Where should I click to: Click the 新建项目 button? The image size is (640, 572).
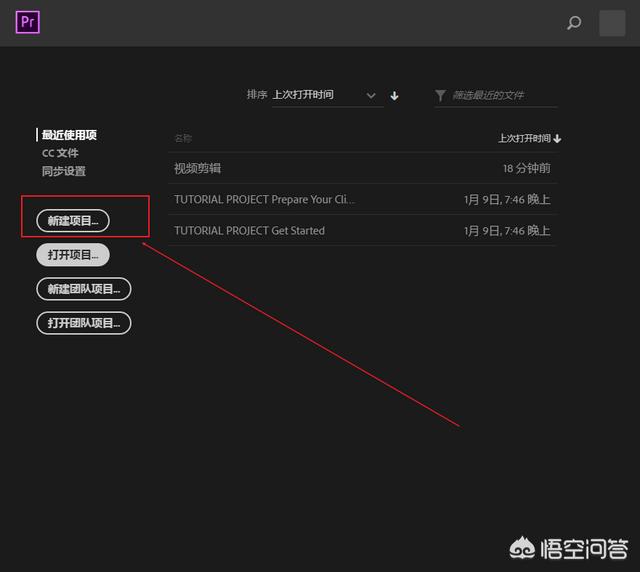(73, 221)
